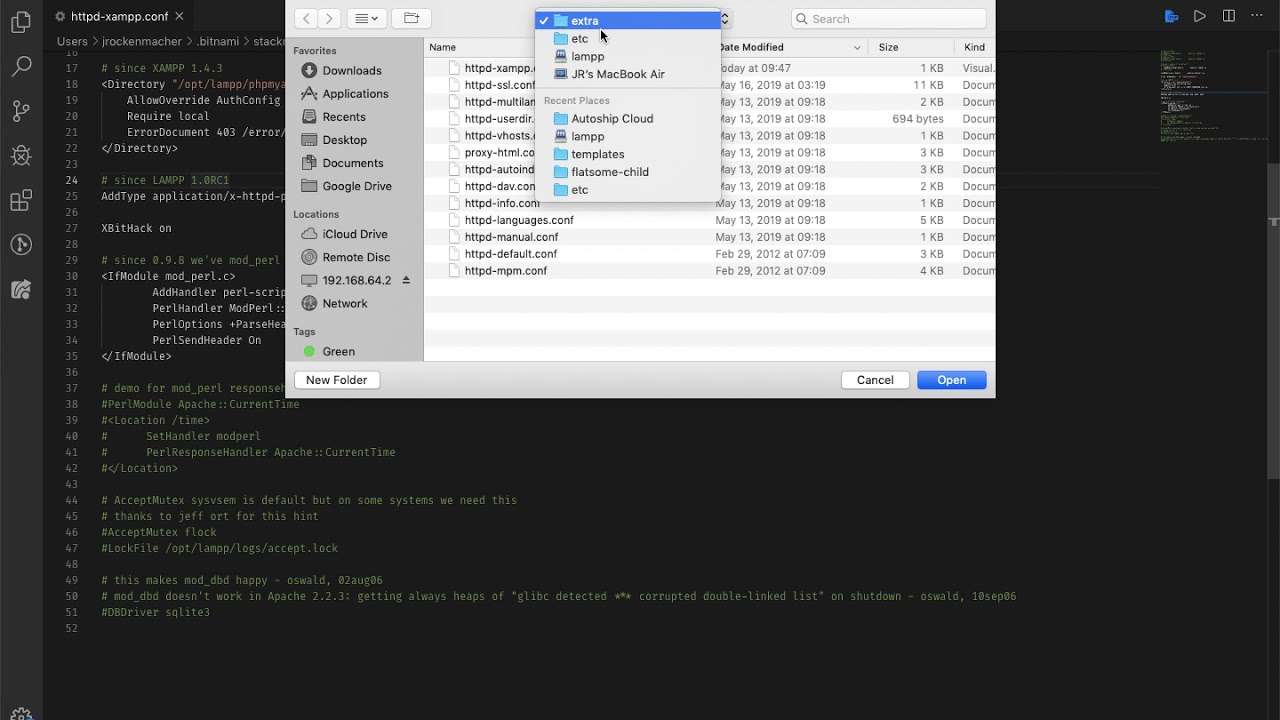Select Google Drive in Favorites sidebar
This screenshot has height=720, width=1280.
tap(355, 186)
